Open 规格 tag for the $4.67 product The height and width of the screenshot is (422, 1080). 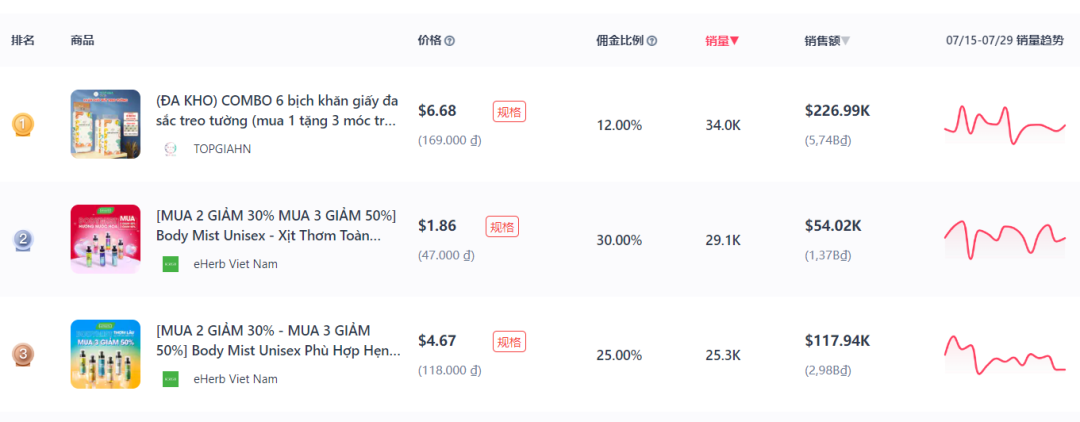click(509, 342)
